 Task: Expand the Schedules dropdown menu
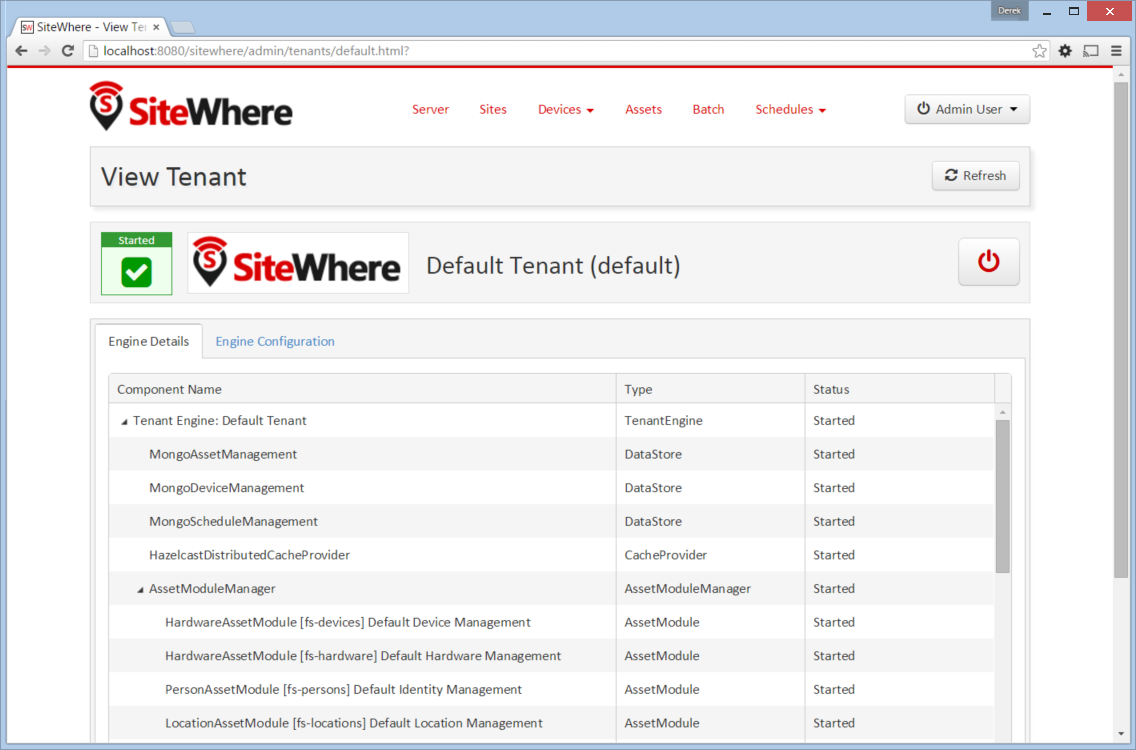click(x=790, y=109)
